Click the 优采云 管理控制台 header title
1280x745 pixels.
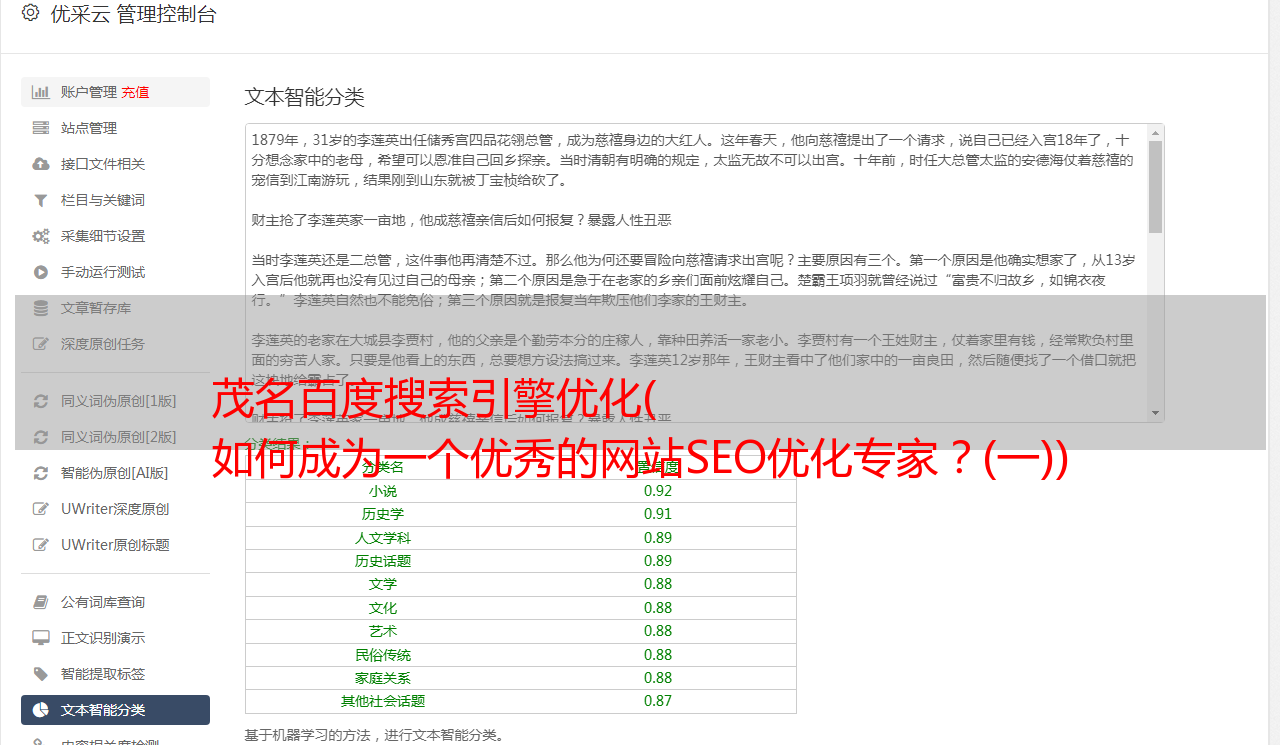click(x=133, y=14)
